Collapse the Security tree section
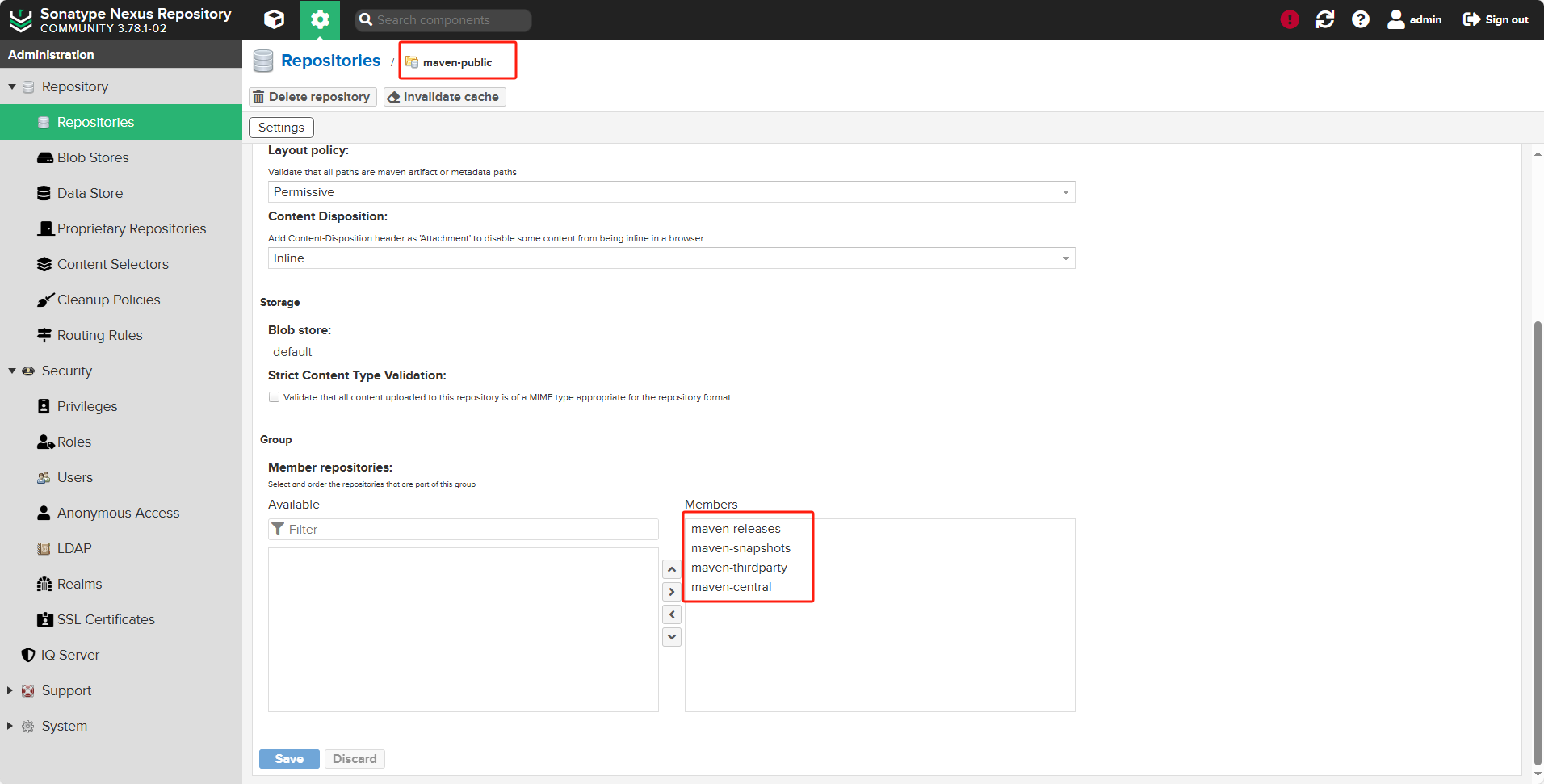 pos(12,371)
